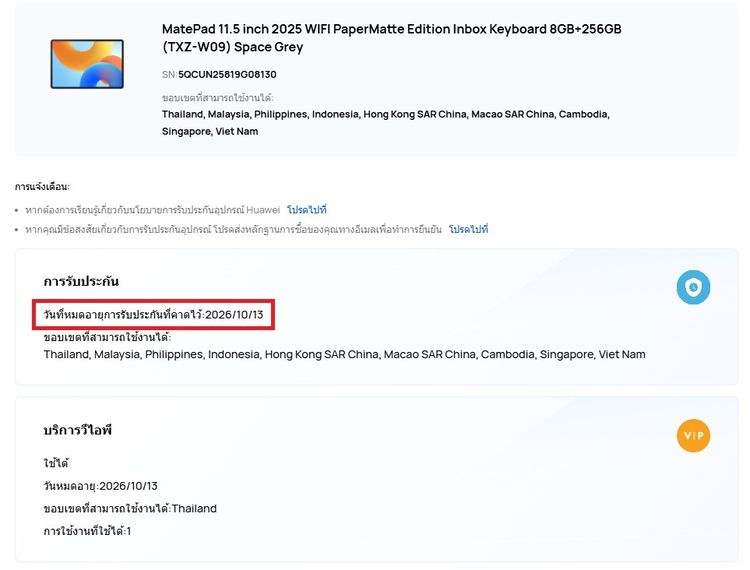The width and height of the screenshot is (750, 570).
Task: Click the VIP expiry date line วันหมดอายุ:2026/10/13
Action: (100, 486)
